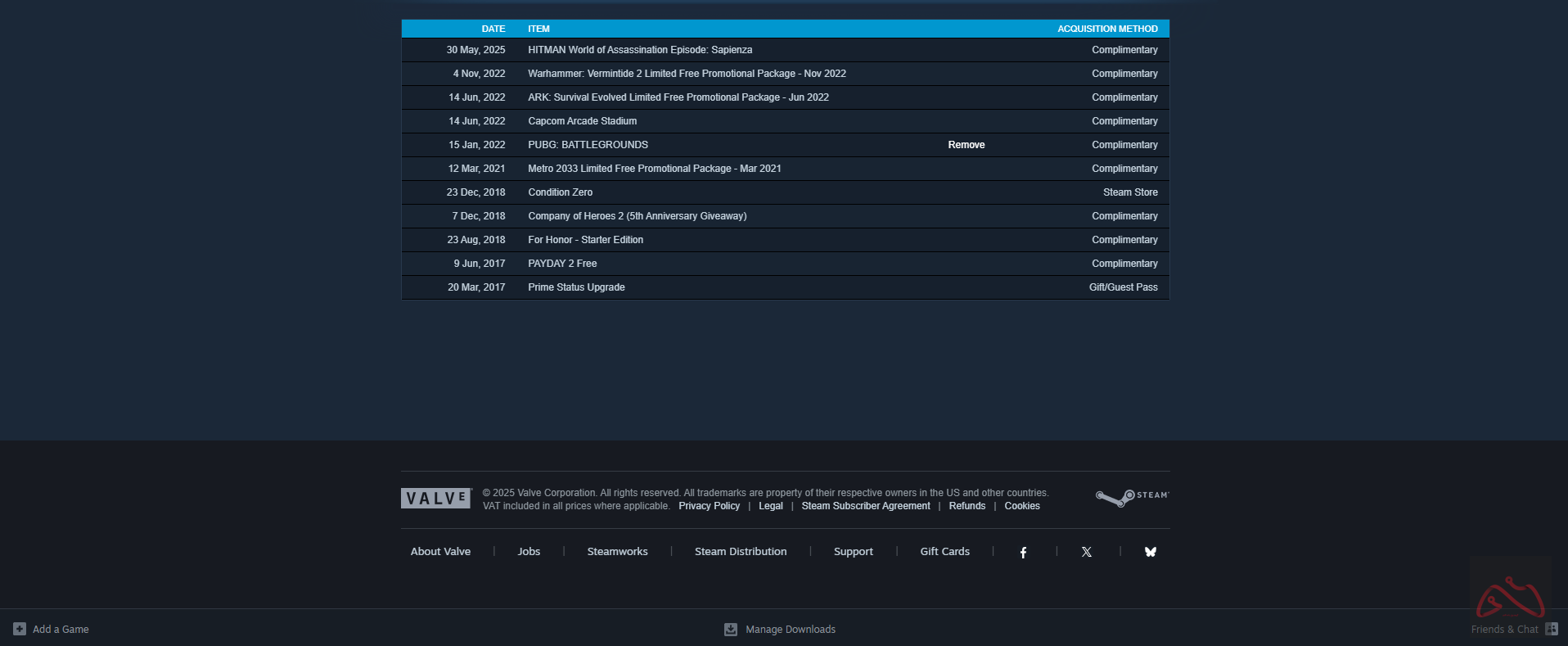
Task: Click the Add a Game plus icon
Action: [20, 630]
